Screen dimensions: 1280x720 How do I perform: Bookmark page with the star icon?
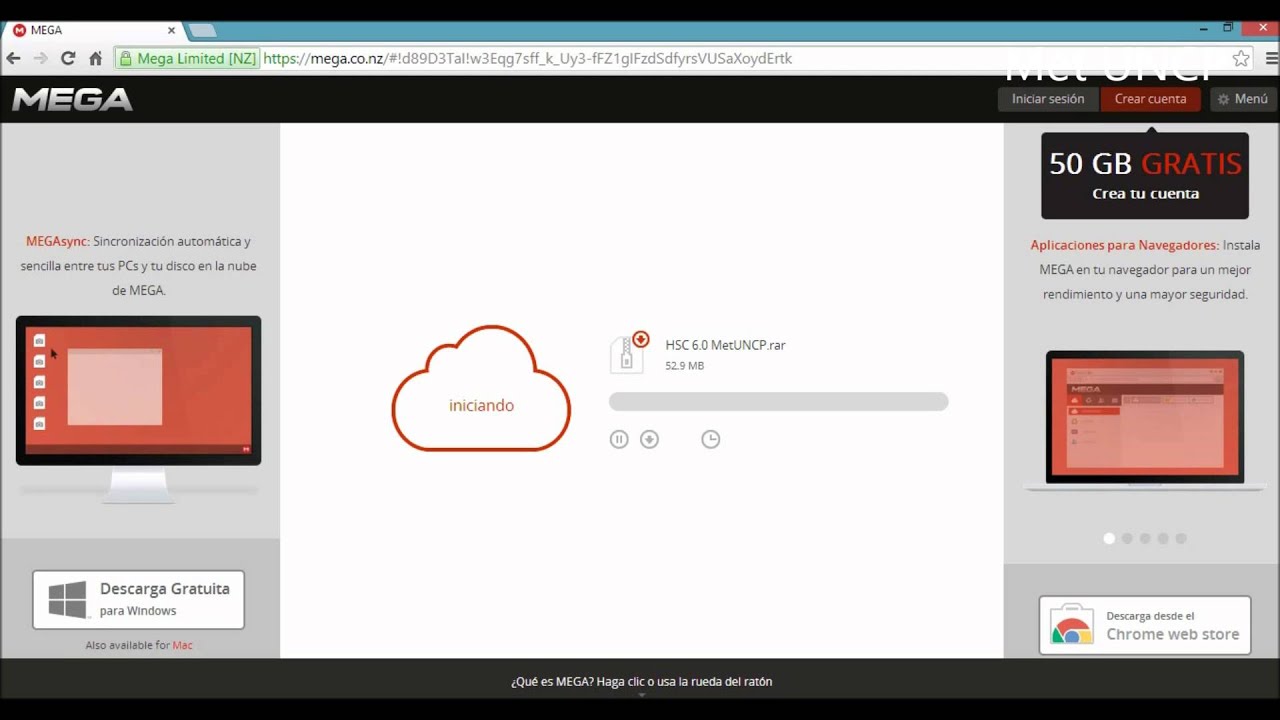click(1241, 59)
